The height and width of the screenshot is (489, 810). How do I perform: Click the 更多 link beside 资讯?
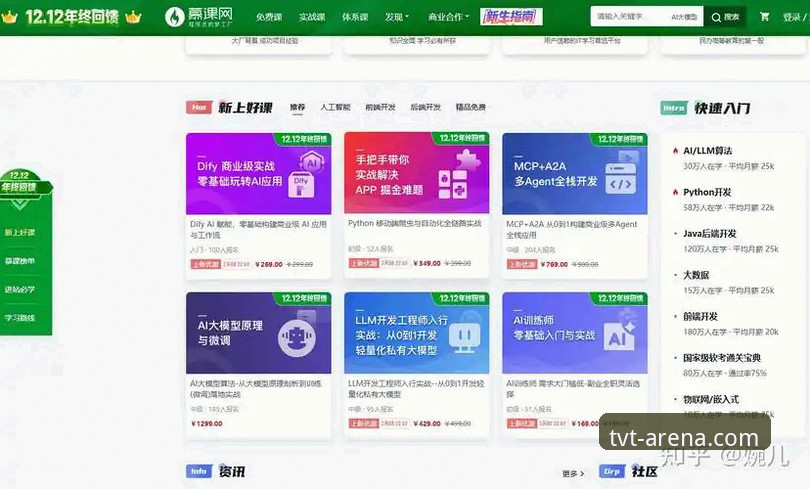[573, 473]
